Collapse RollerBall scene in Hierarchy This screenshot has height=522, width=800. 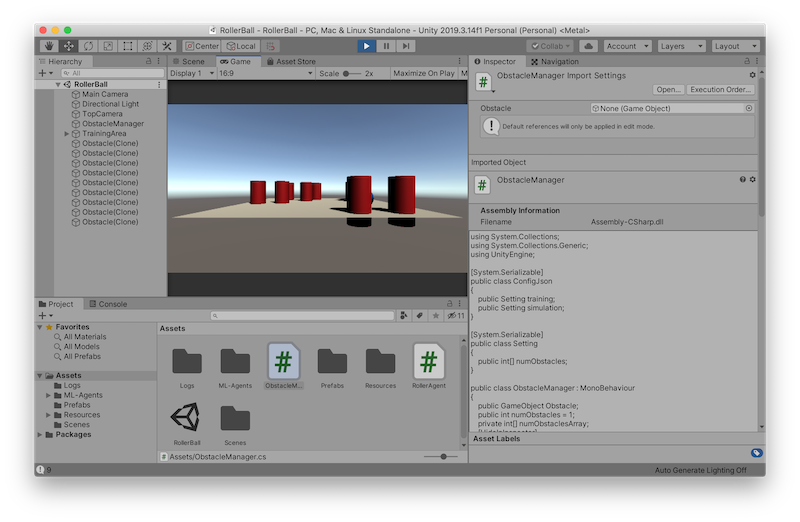click(x=58, y=84)
